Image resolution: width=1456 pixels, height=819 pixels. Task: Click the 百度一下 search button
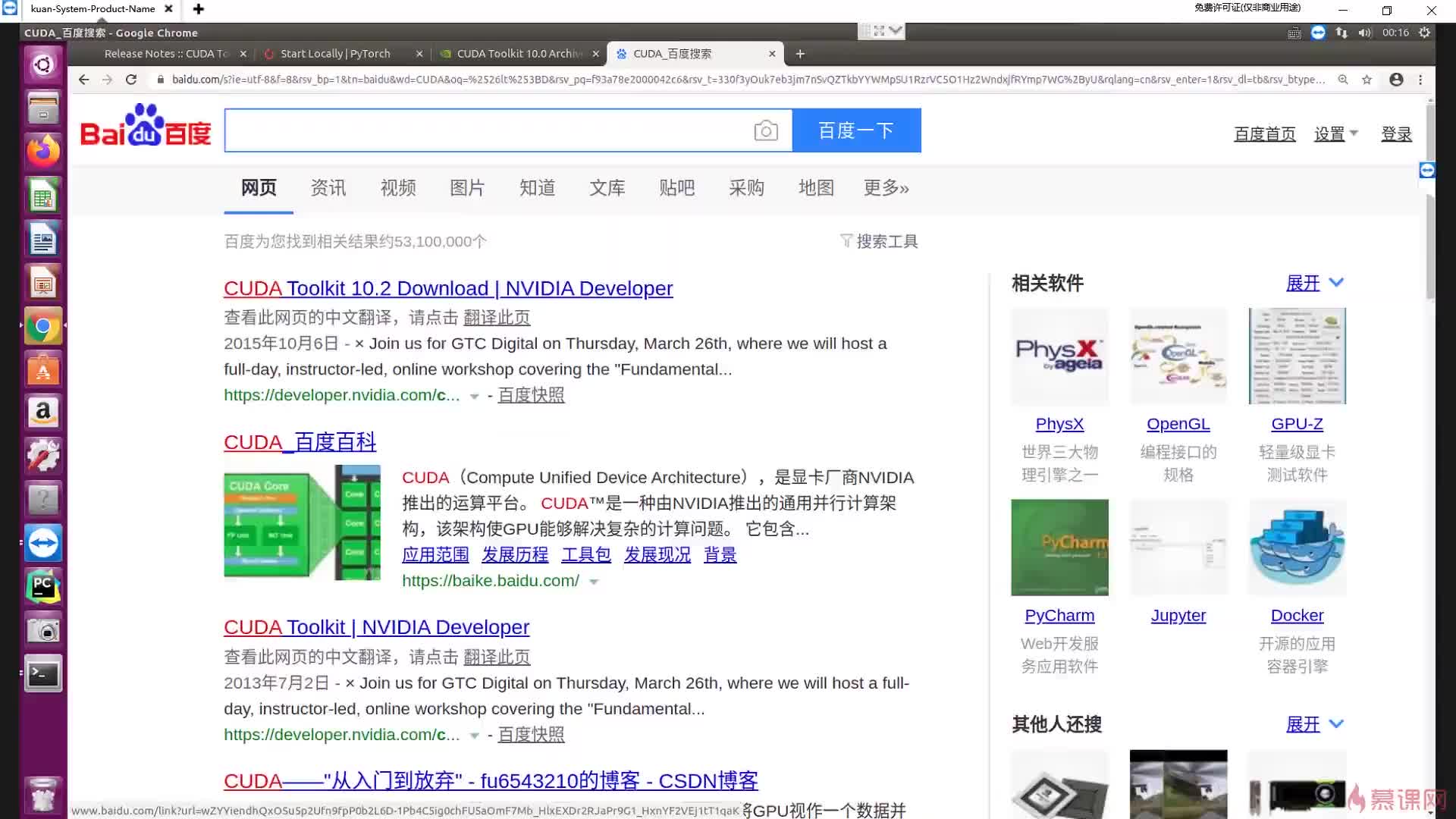857,130
